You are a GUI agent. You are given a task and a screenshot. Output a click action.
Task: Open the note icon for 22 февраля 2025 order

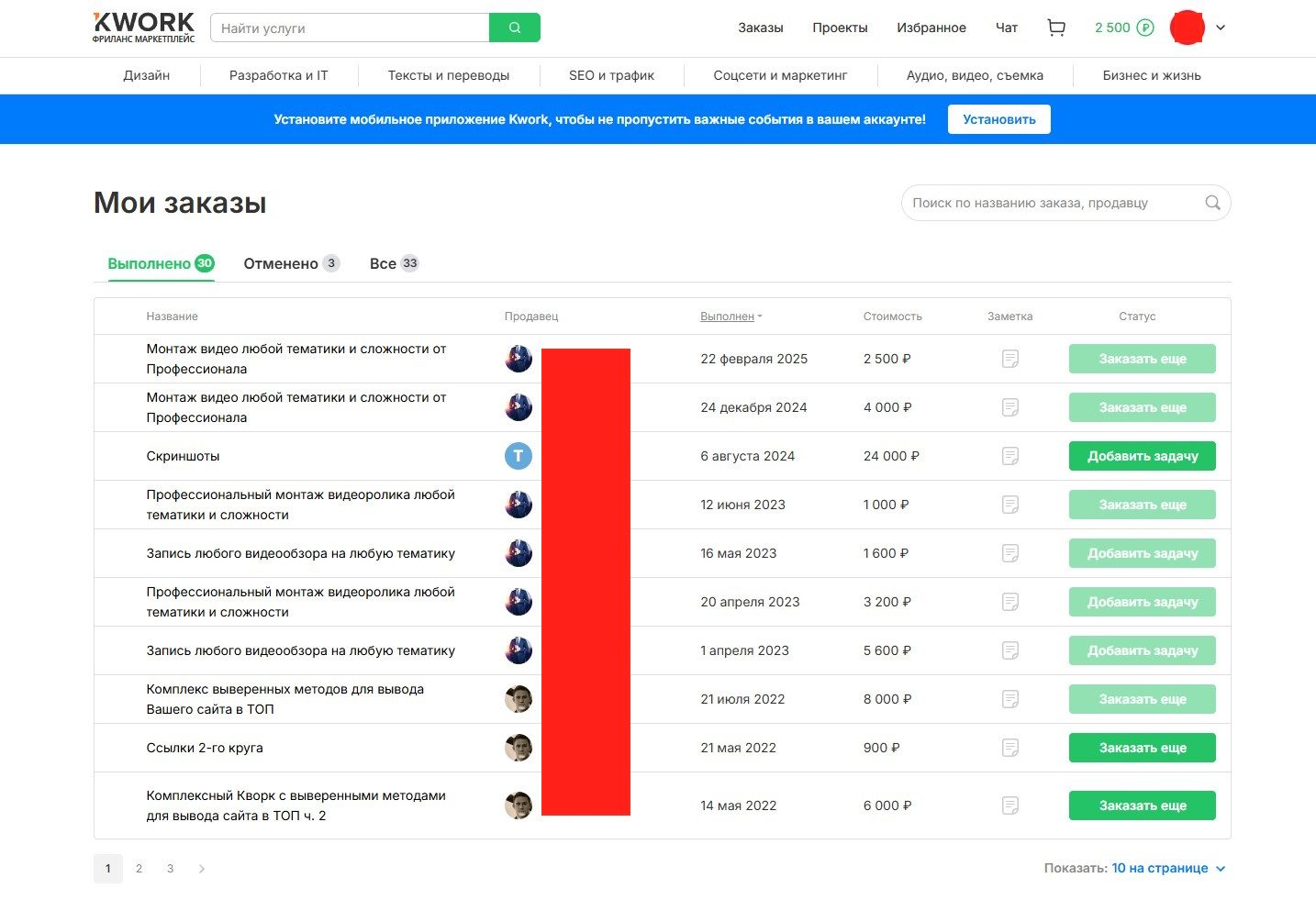point(1009,359)
